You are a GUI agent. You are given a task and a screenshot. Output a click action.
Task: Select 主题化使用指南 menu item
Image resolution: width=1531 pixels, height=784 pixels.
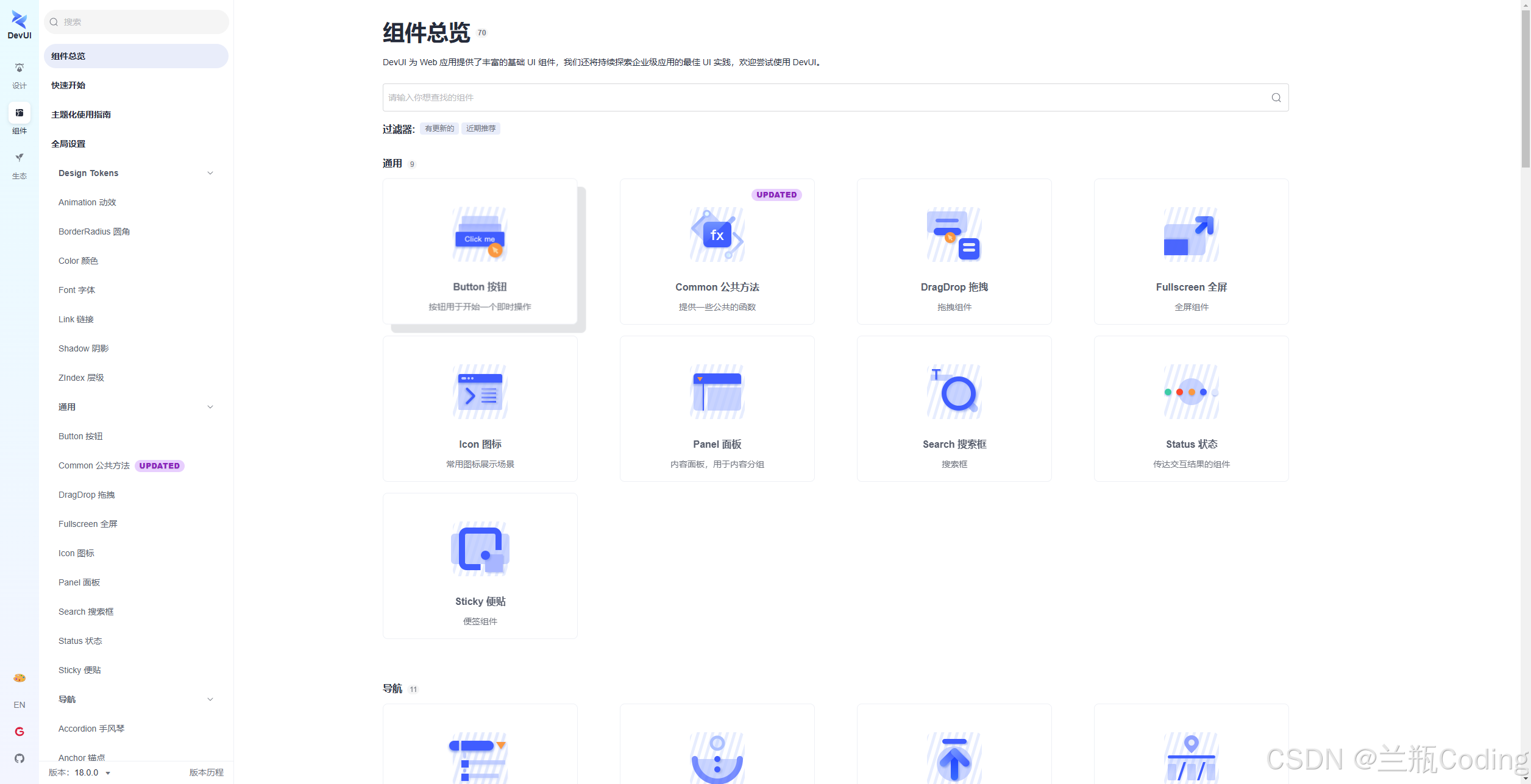click(x=81, y=115)
